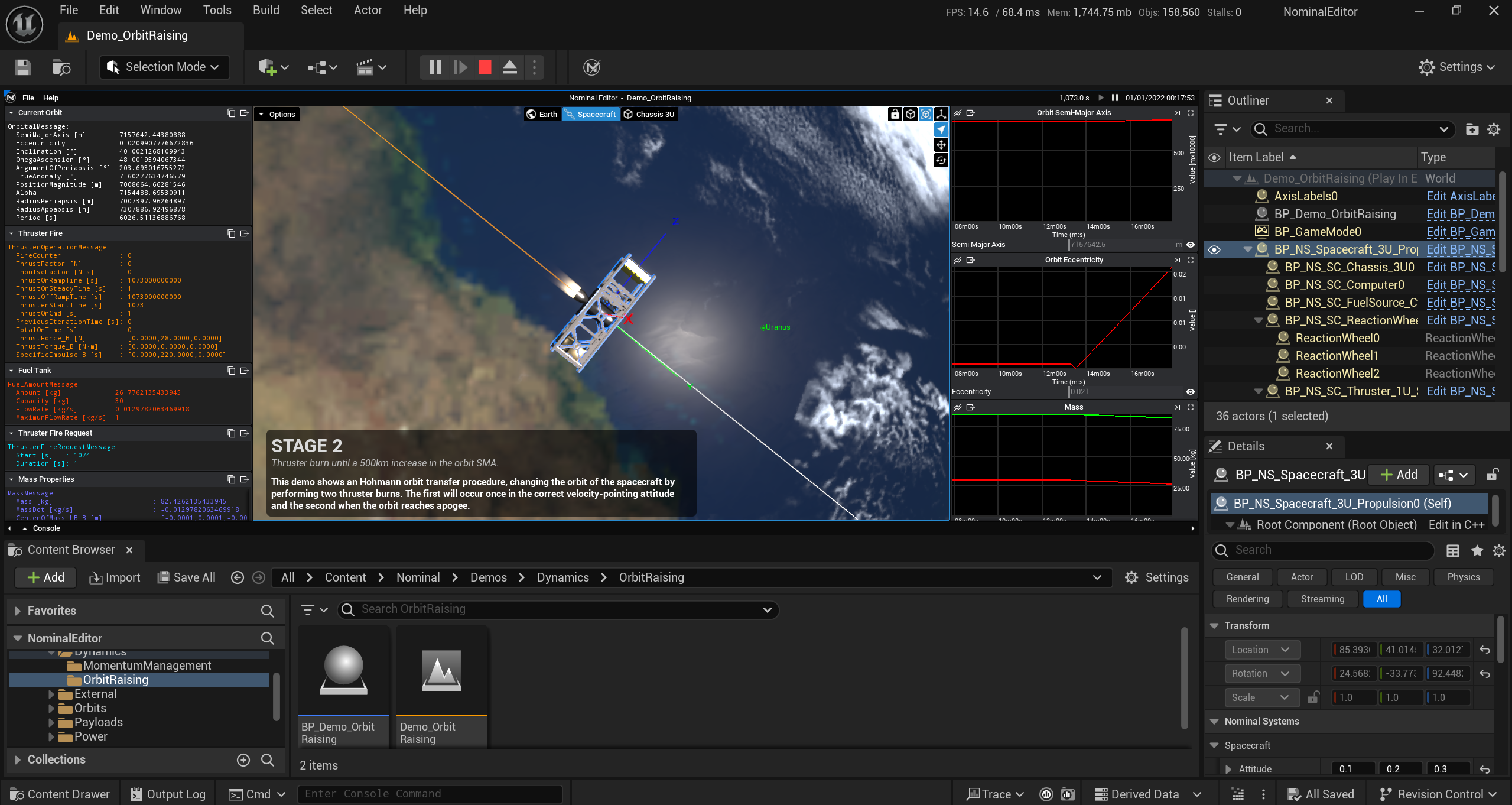Collapse the Mass Properties panel
Screen dimensions: 1512x805
coord(11,479)
